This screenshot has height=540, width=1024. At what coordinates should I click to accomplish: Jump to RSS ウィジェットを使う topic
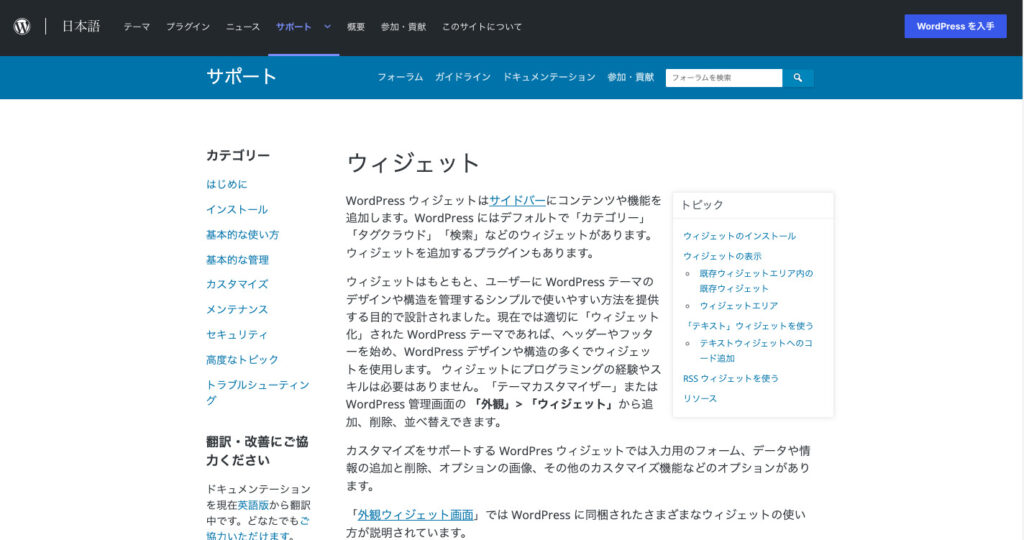731,378
